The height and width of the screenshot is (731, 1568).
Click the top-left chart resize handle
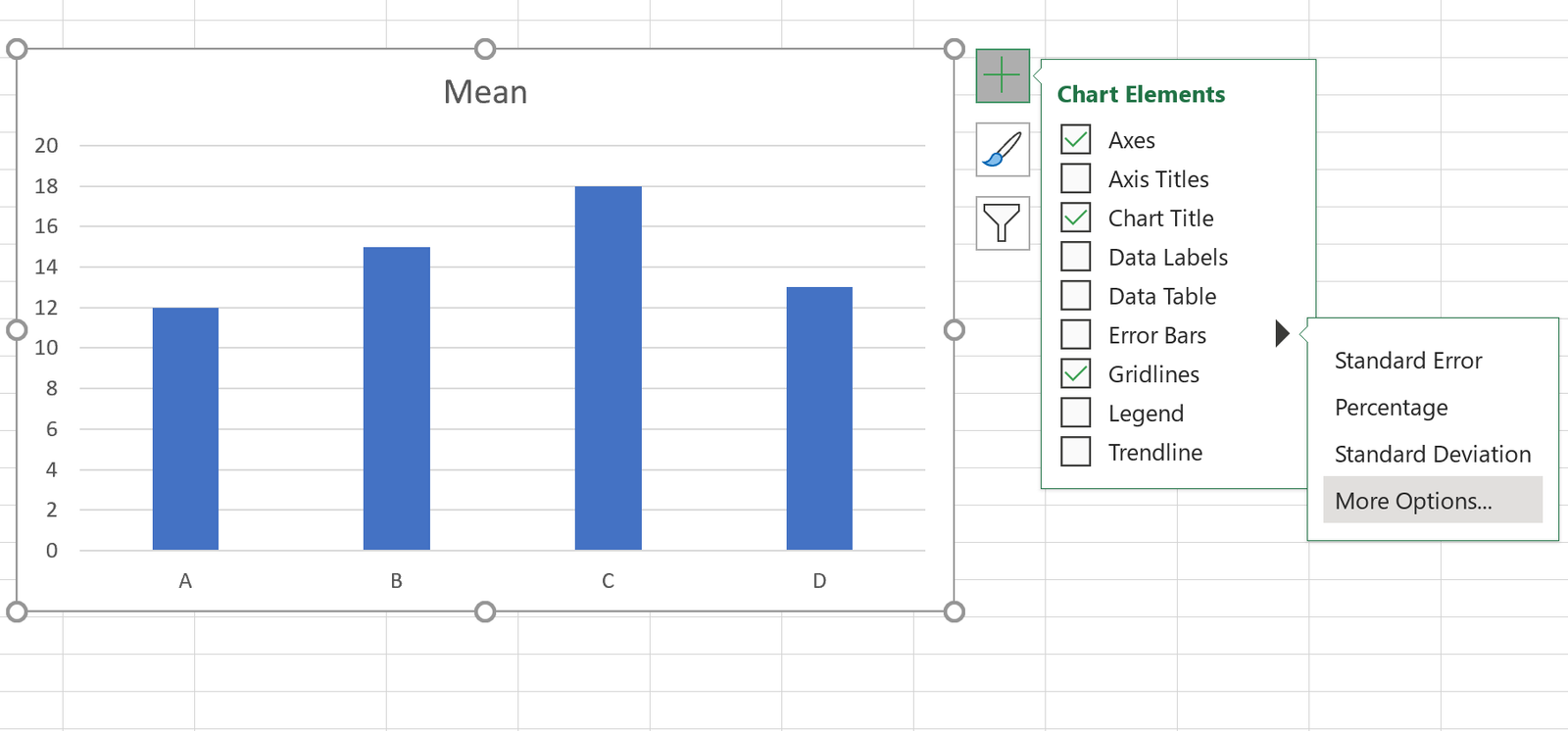click(17, 49)
